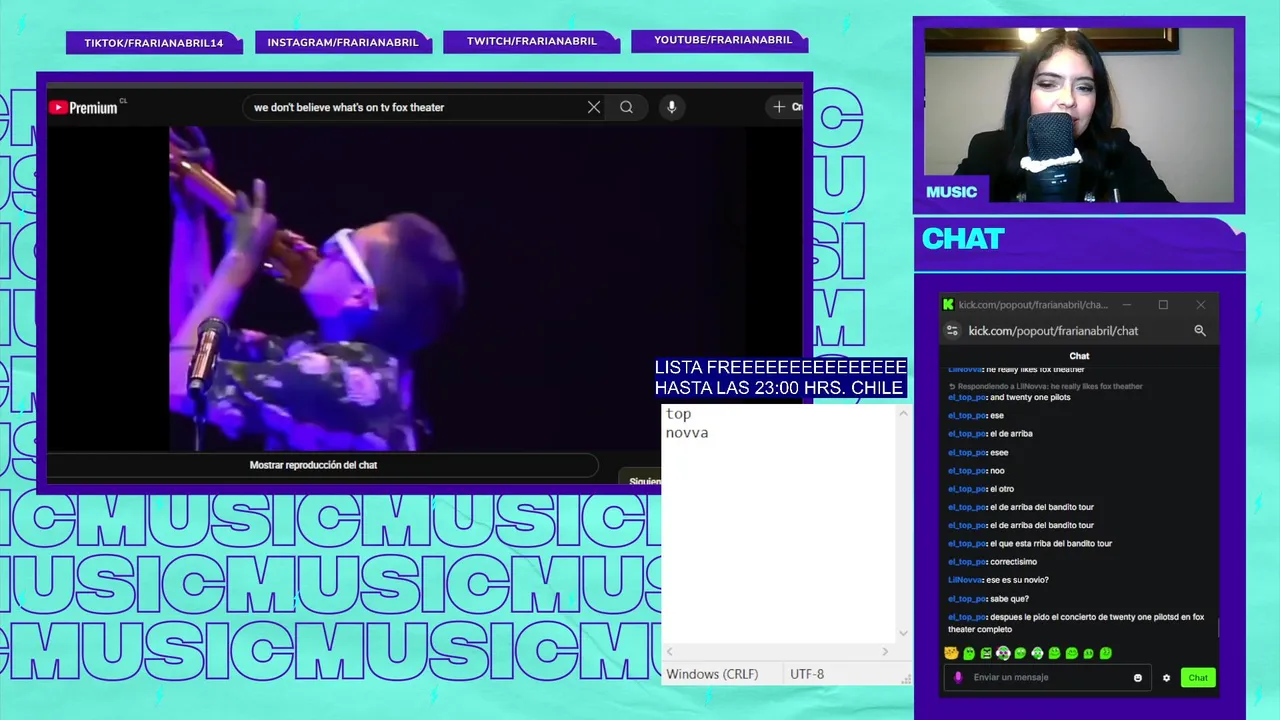Click the zoom magnifier in Kick address bar
This screenshot has width=1280, height=720.
[x=1200, y=331]
